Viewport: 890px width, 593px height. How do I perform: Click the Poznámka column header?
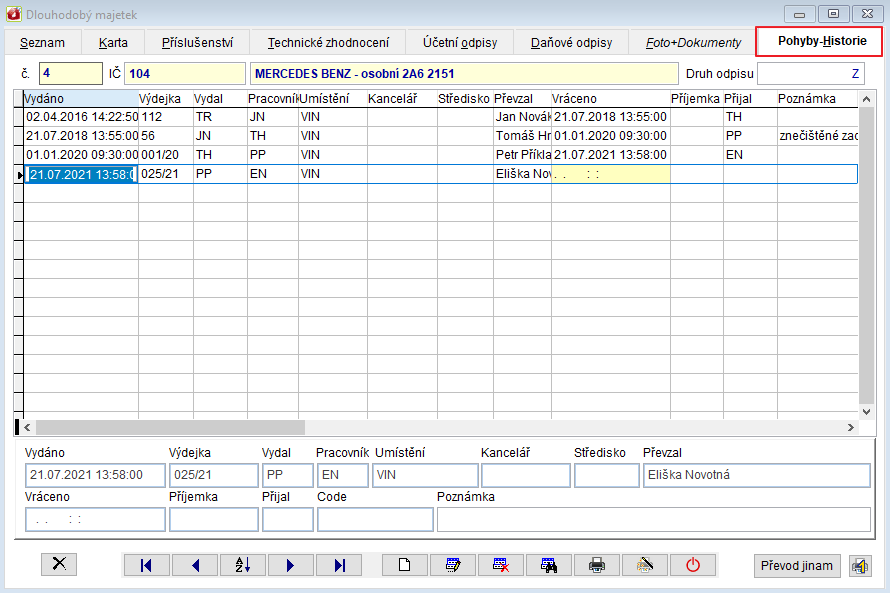817,99
